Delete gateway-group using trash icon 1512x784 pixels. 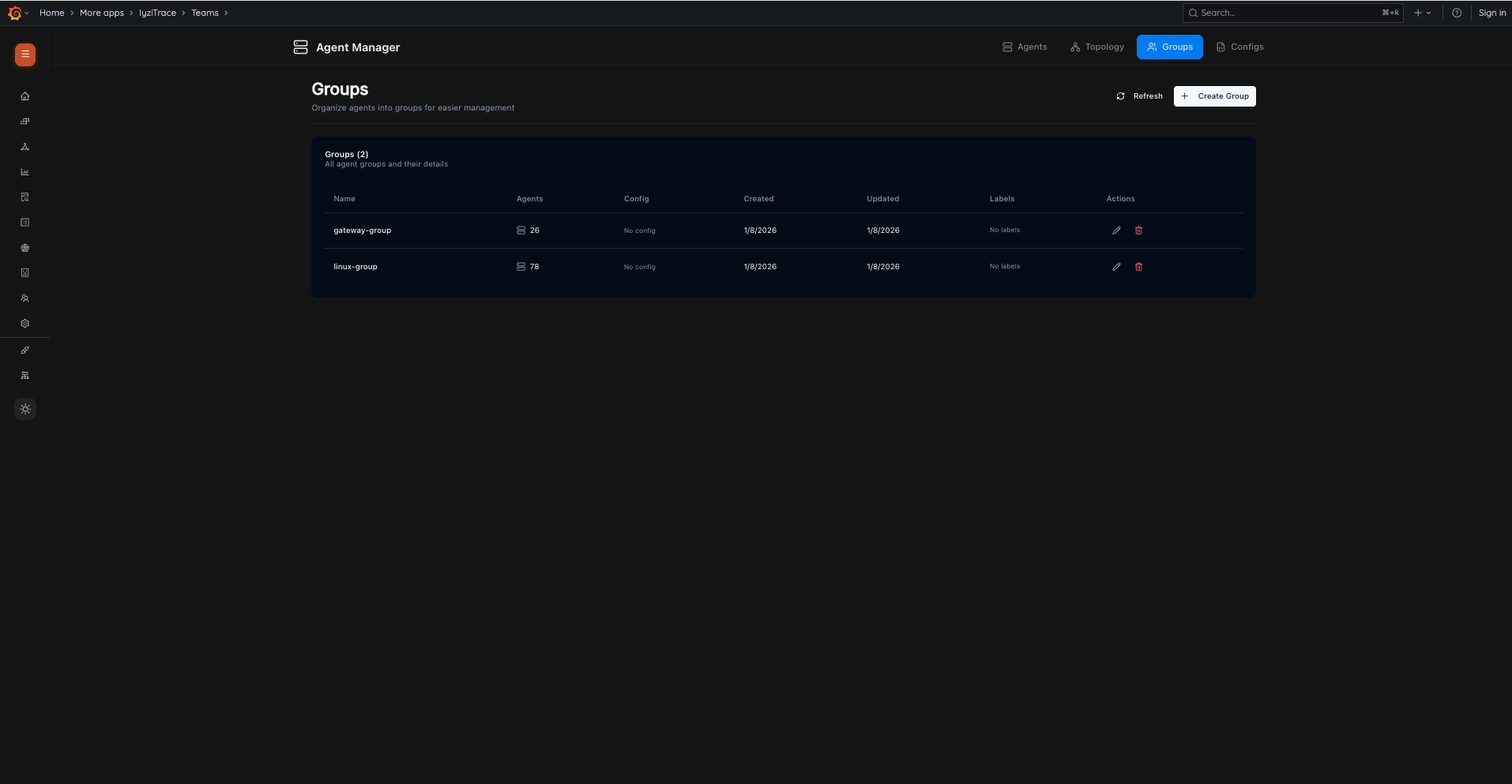[x=1138, y=231]
